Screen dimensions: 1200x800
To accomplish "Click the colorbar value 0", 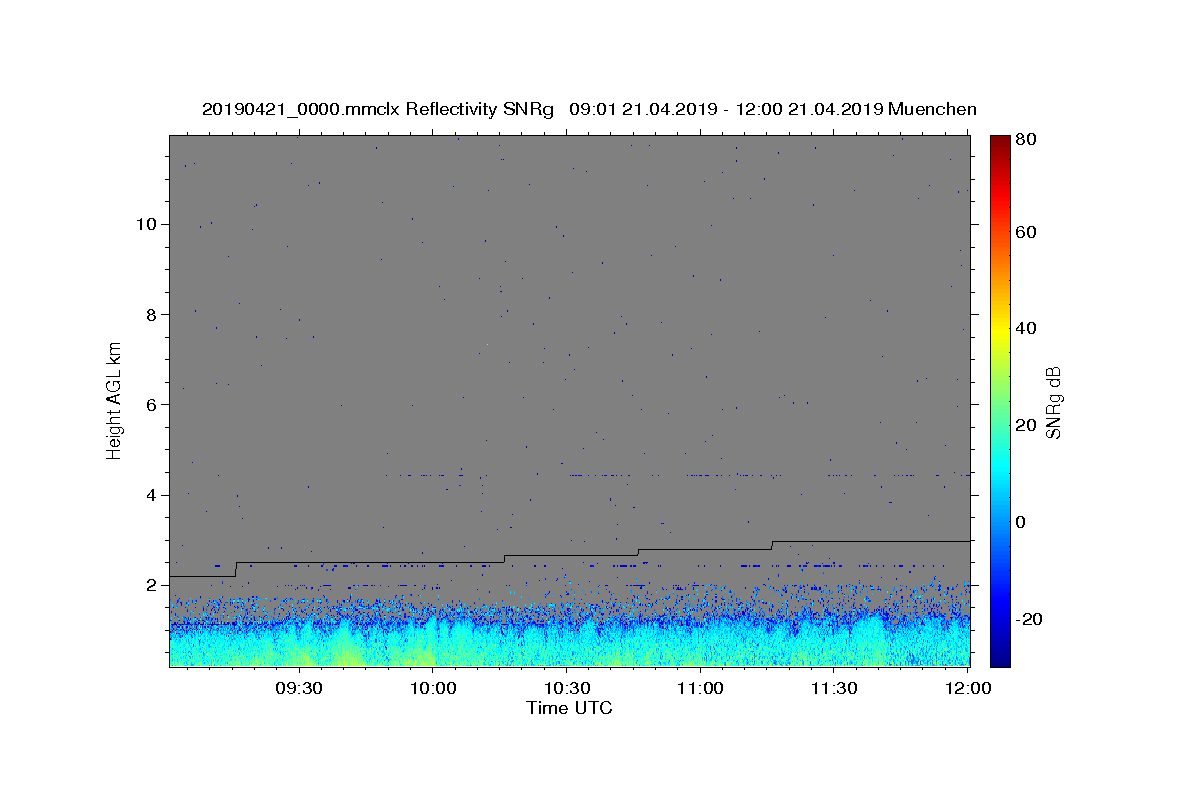I will coord(1021,522).
